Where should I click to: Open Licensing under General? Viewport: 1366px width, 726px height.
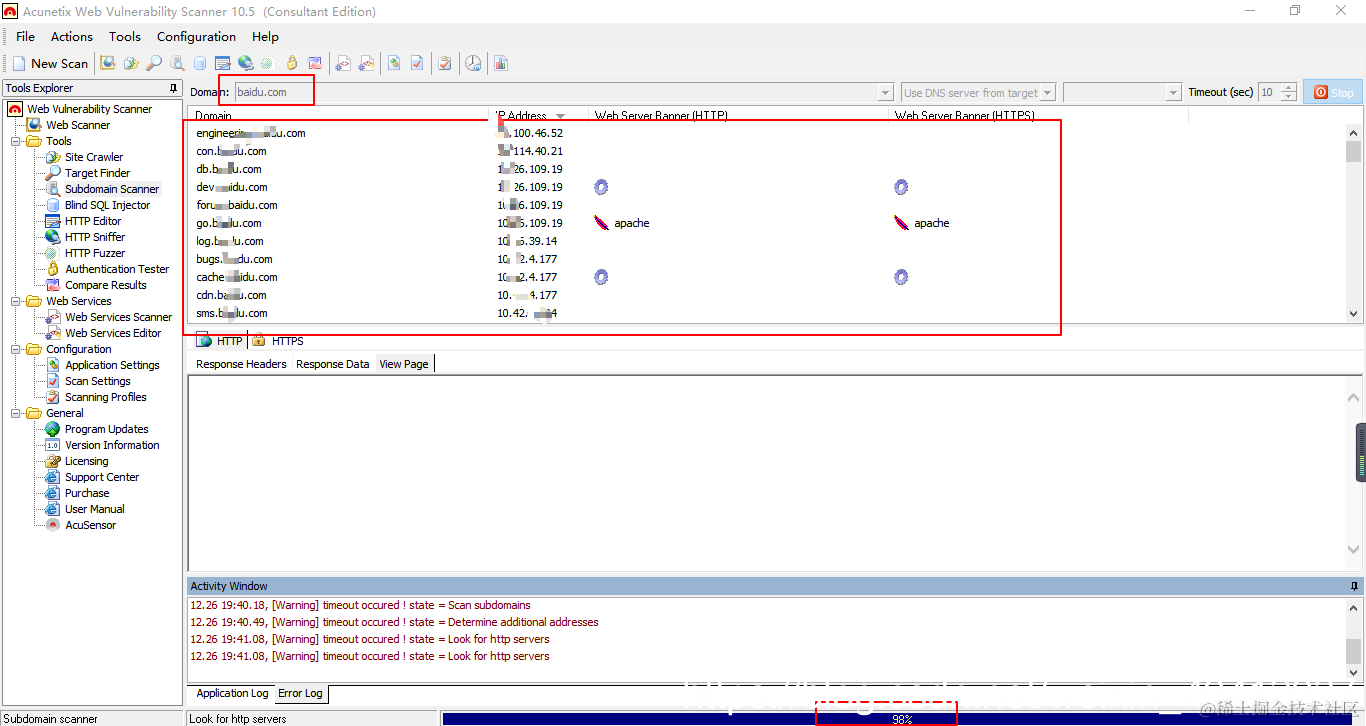[86, 461]
